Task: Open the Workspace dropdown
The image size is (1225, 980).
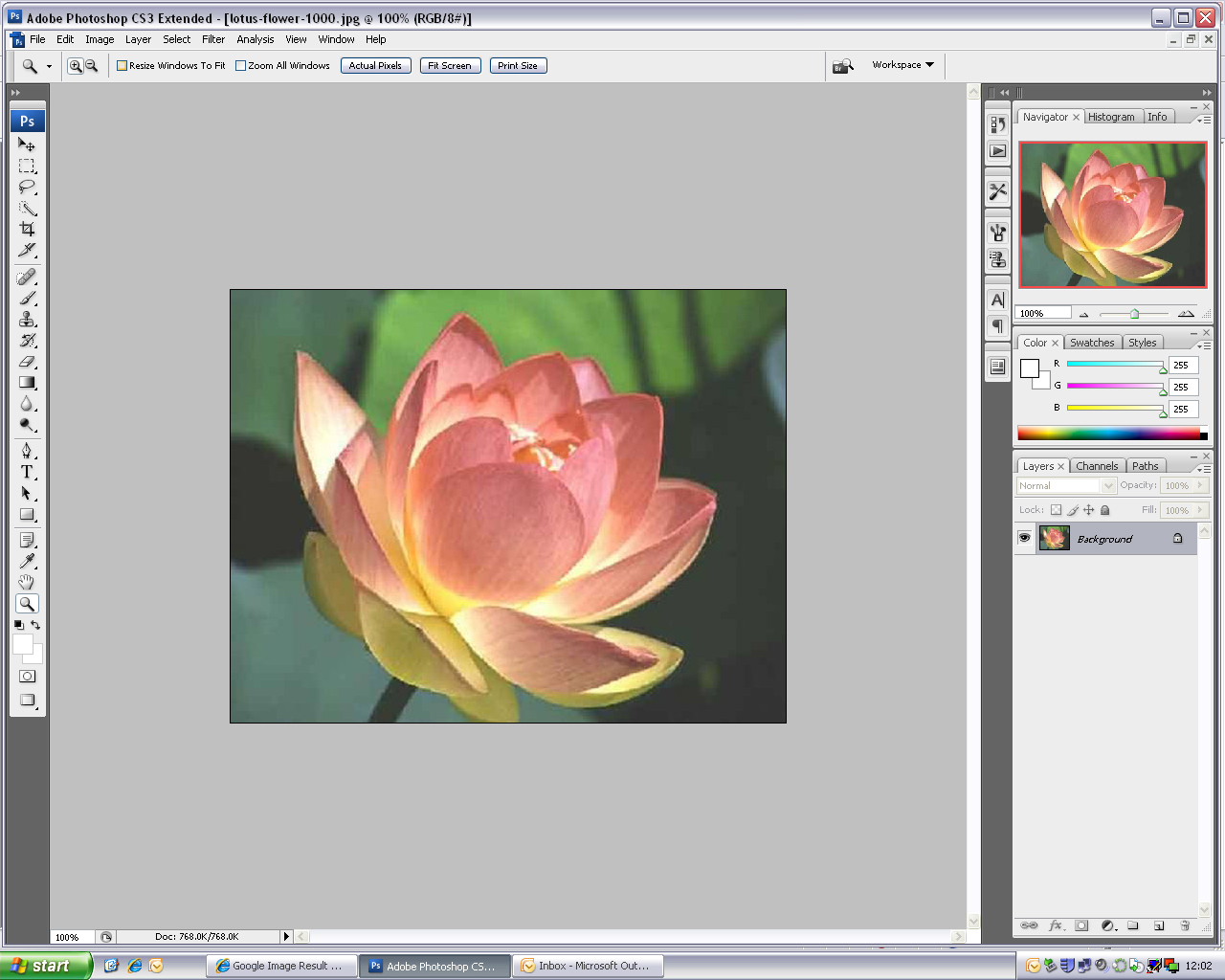Action: (901, 64)
